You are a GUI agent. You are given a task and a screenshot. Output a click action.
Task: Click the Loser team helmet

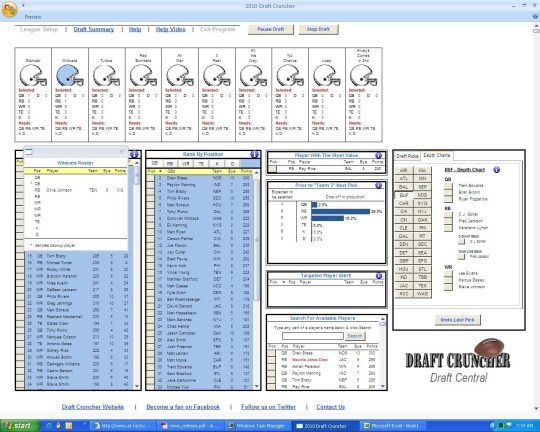(x=326, y=76)
